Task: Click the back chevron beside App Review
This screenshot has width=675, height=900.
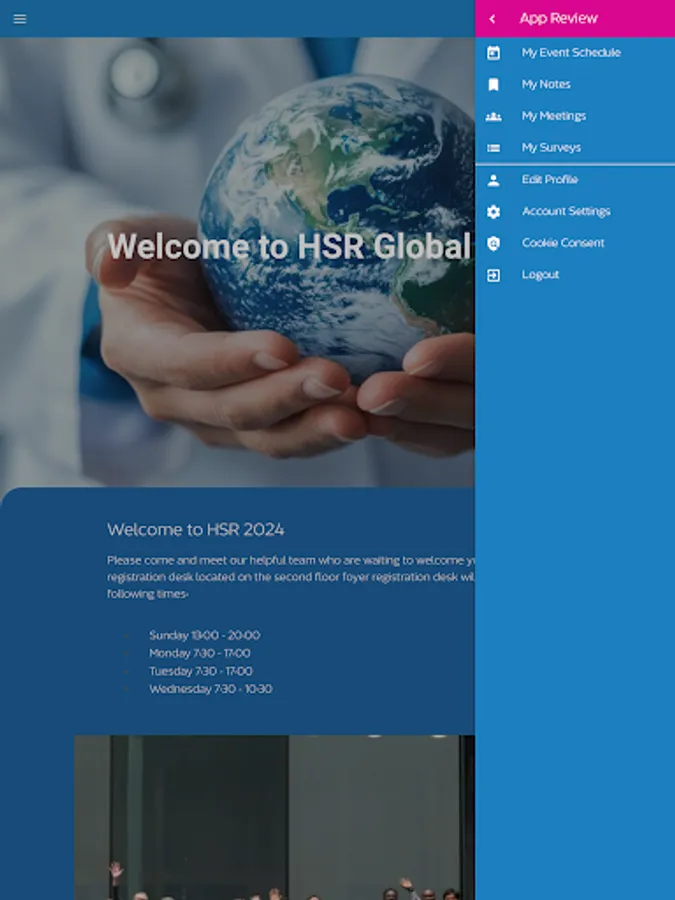Action: point(492,19)
